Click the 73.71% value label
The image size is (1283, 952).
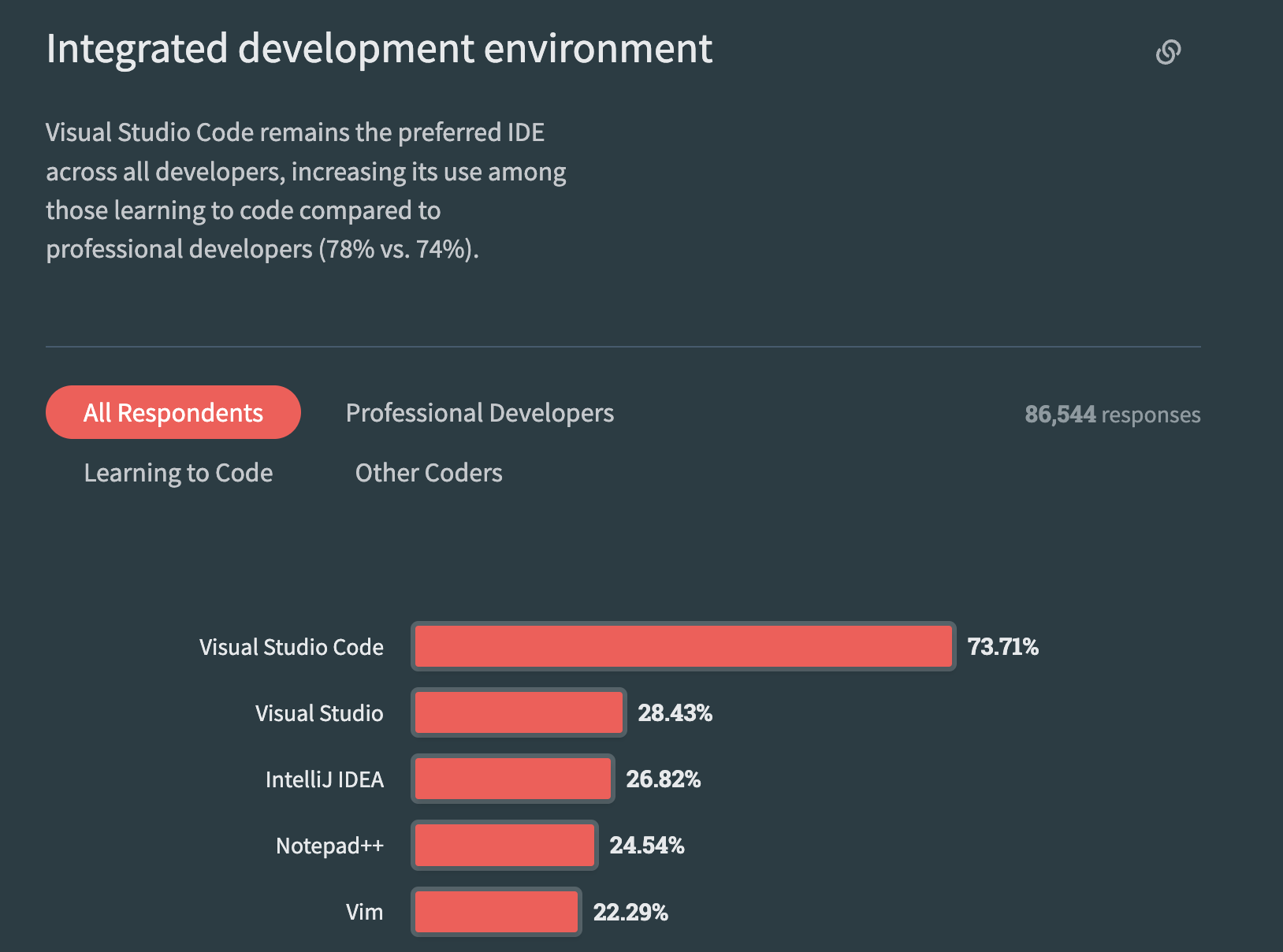[1002, 647]
